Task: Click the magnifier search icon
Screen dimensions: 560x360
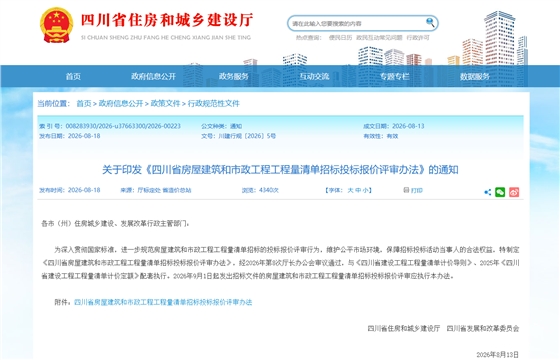Action: coord(430,23)
